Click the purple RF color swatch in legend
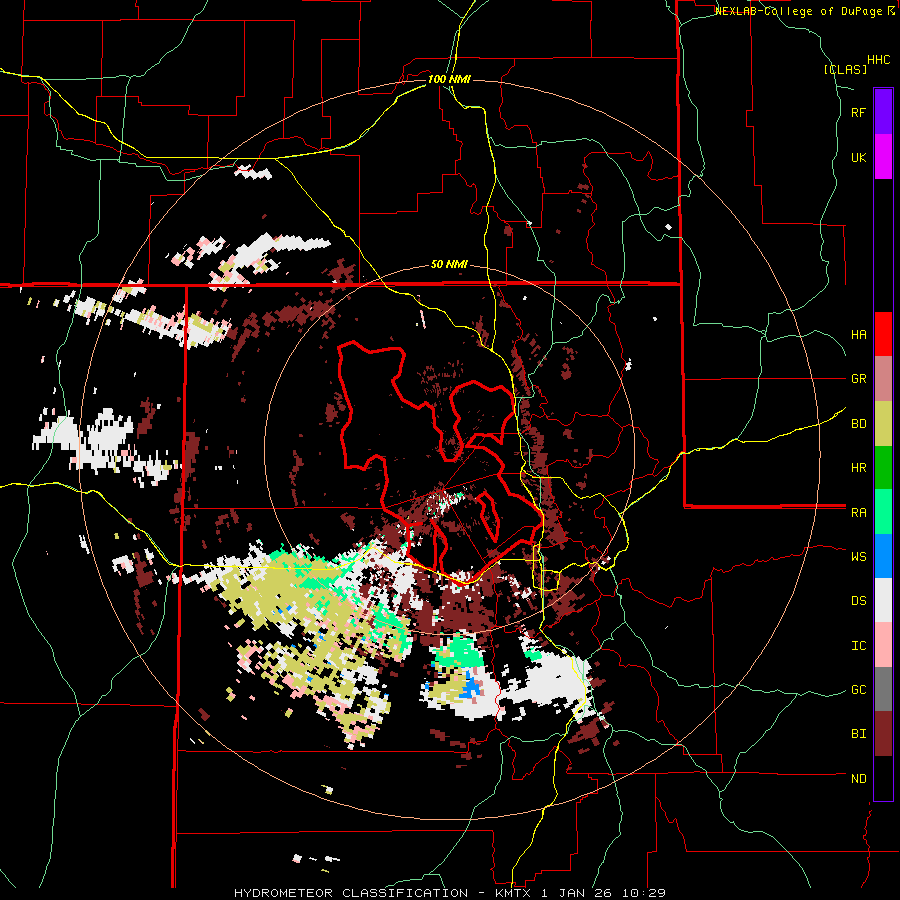 tap(883, 112)
